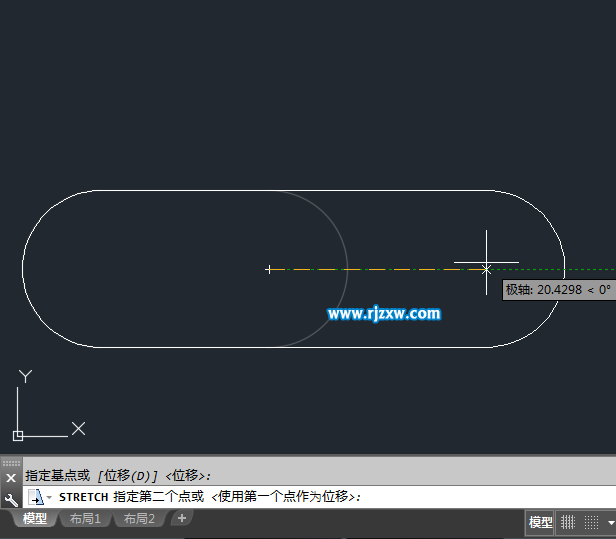
Task: Add a new layout with plus button
Action: click(x=182, y=518)
